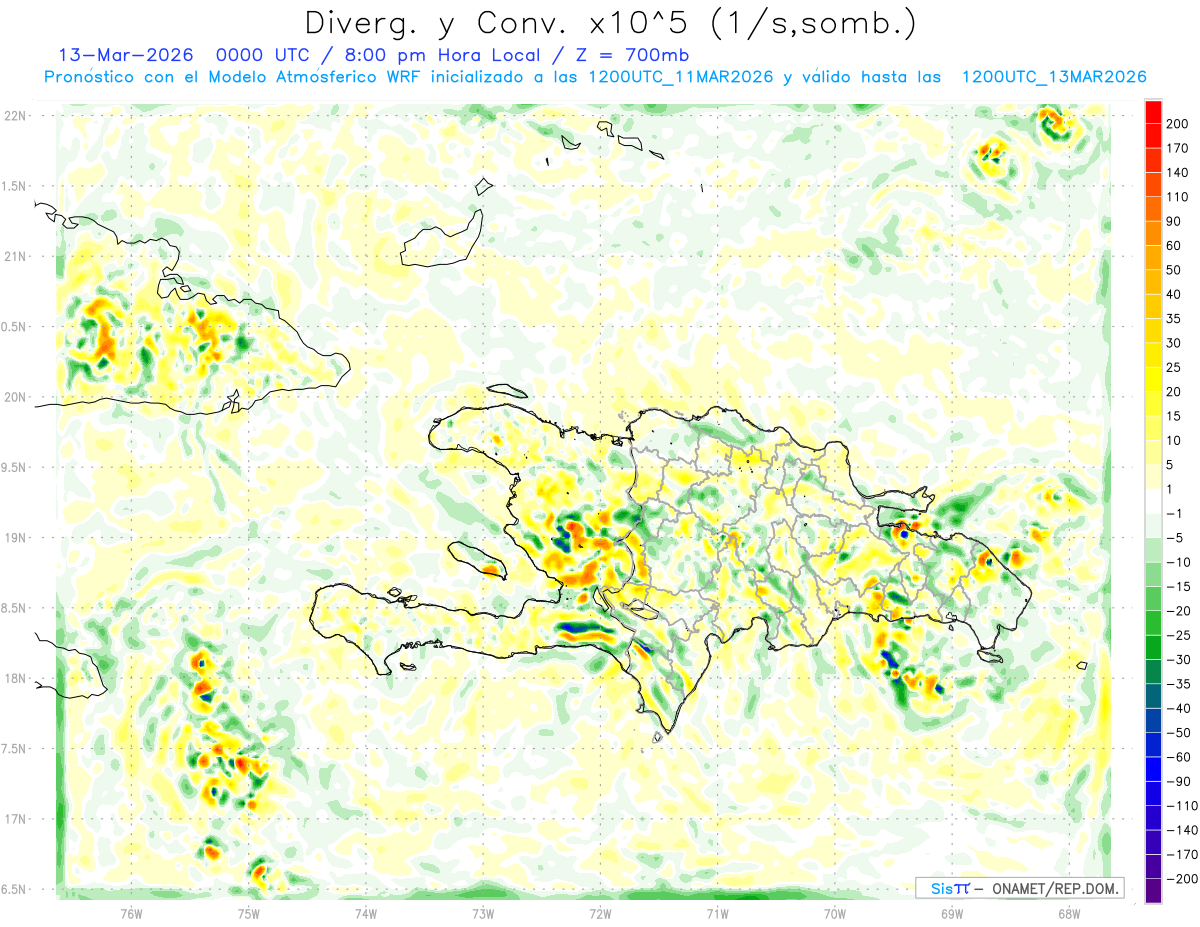Screen dimensions: 1200x927
Task: Click the colorbar label "50"
Action: (1175, 270)
